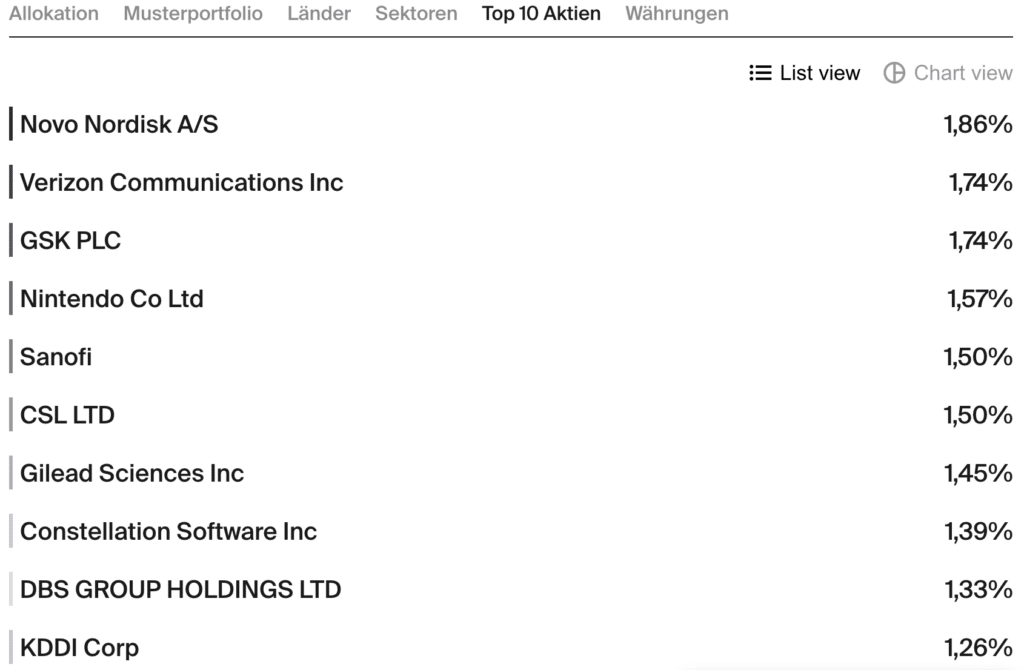This screenshot has height=670, width=1024.
Task: Open the Allokation tab
Action: point(54,14)
